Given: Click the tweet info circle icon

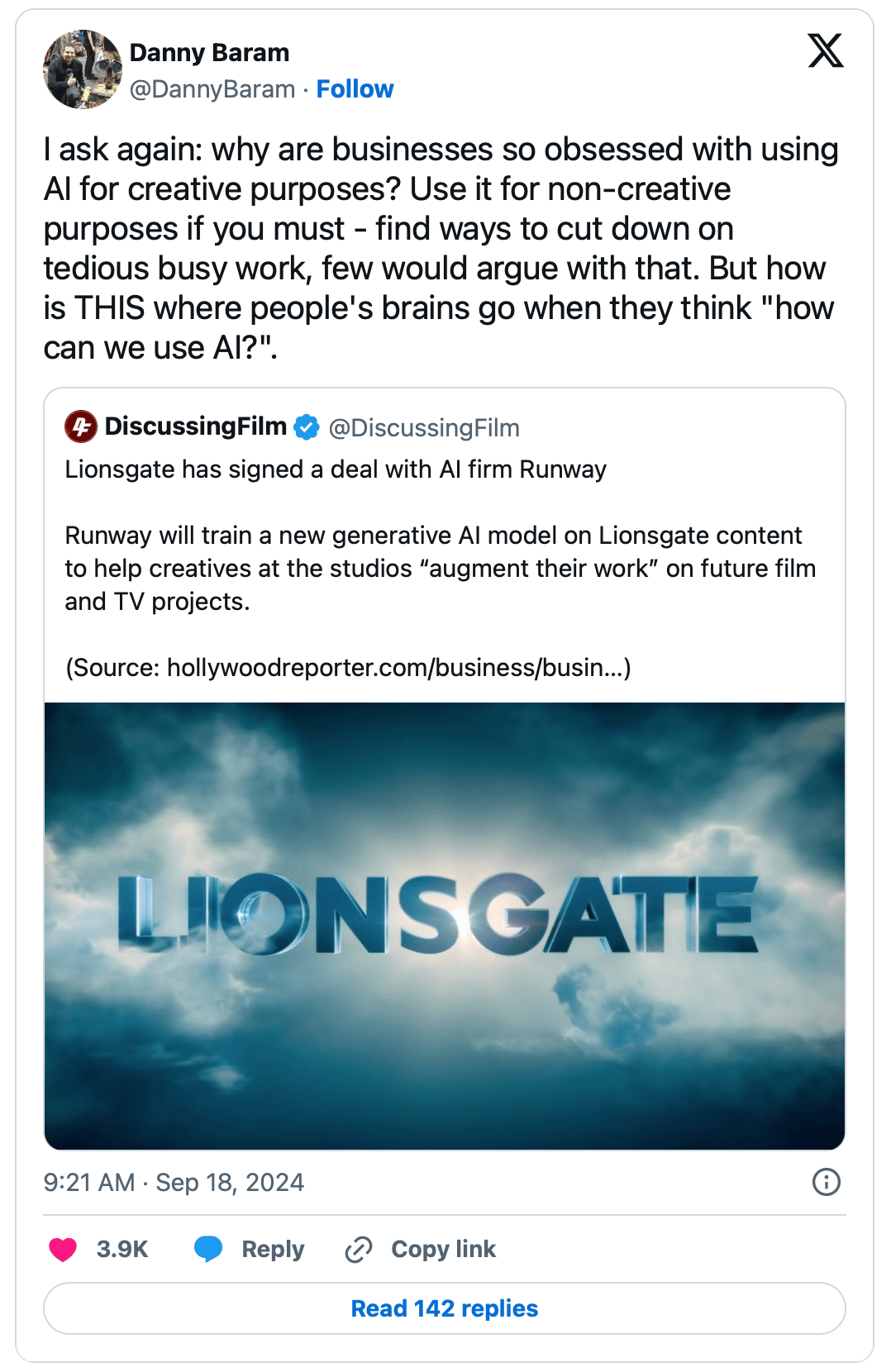Looking at the screenshot, I should pyautogui.click(x=826, y=1182).
